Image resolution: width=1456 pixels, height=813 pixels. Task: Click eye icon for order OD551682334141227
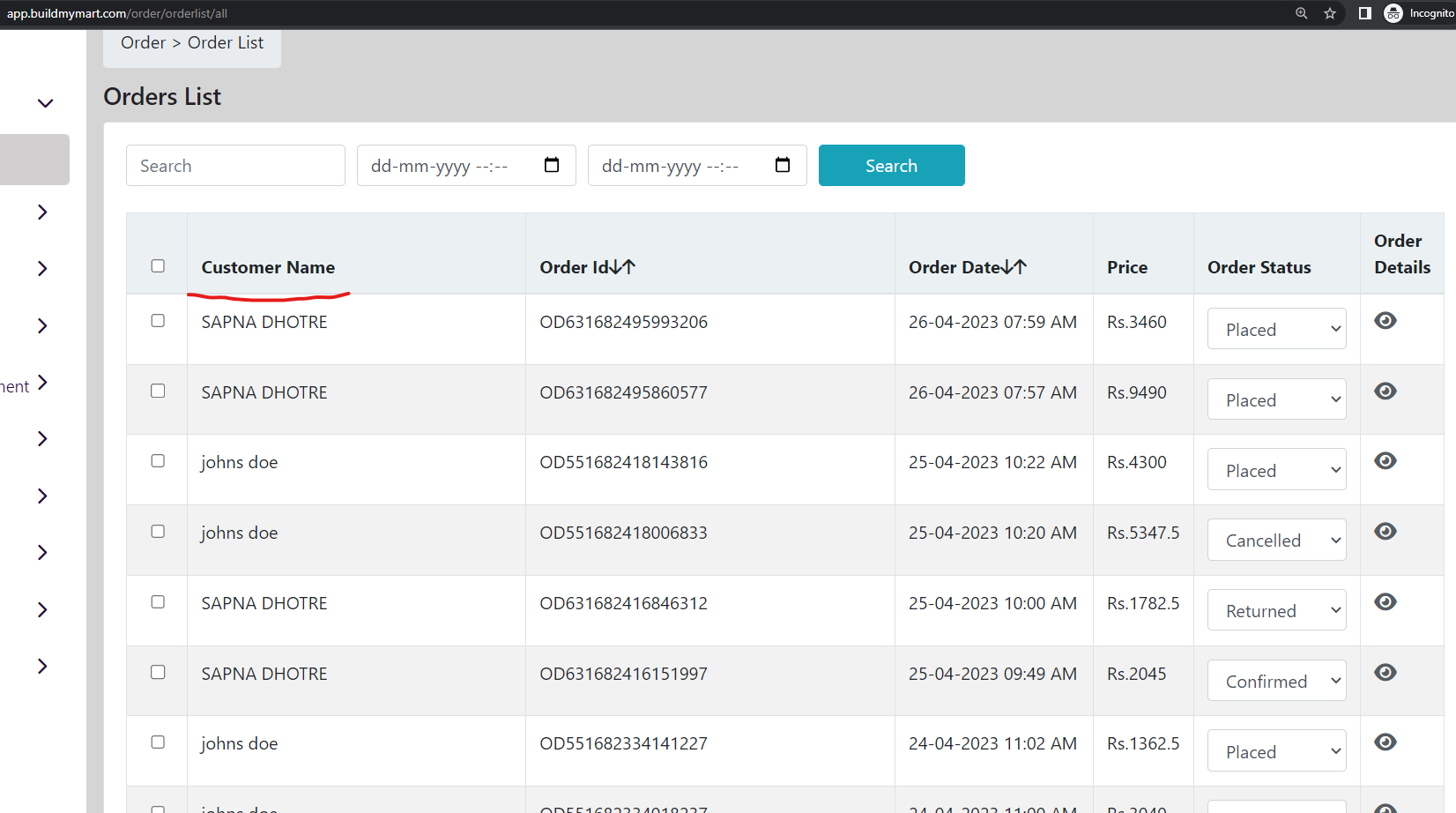point(1385,742)
